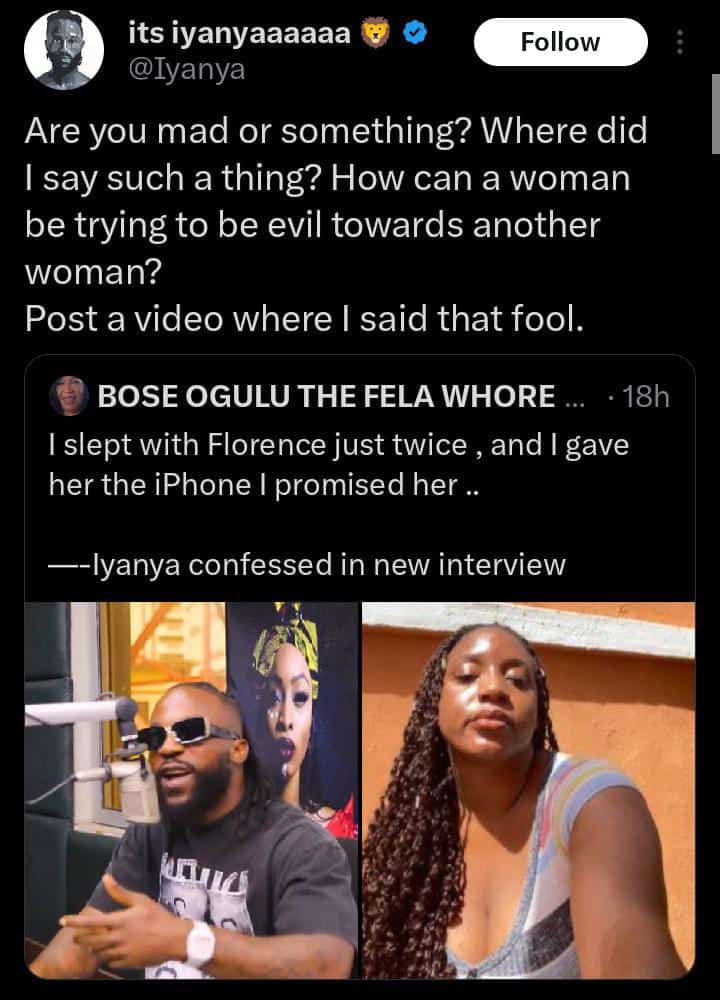Image resolution: width=720 pixels, height=1000 pixels.
Task: Click the lion emoji in the display name
Action: pos(373,31)
